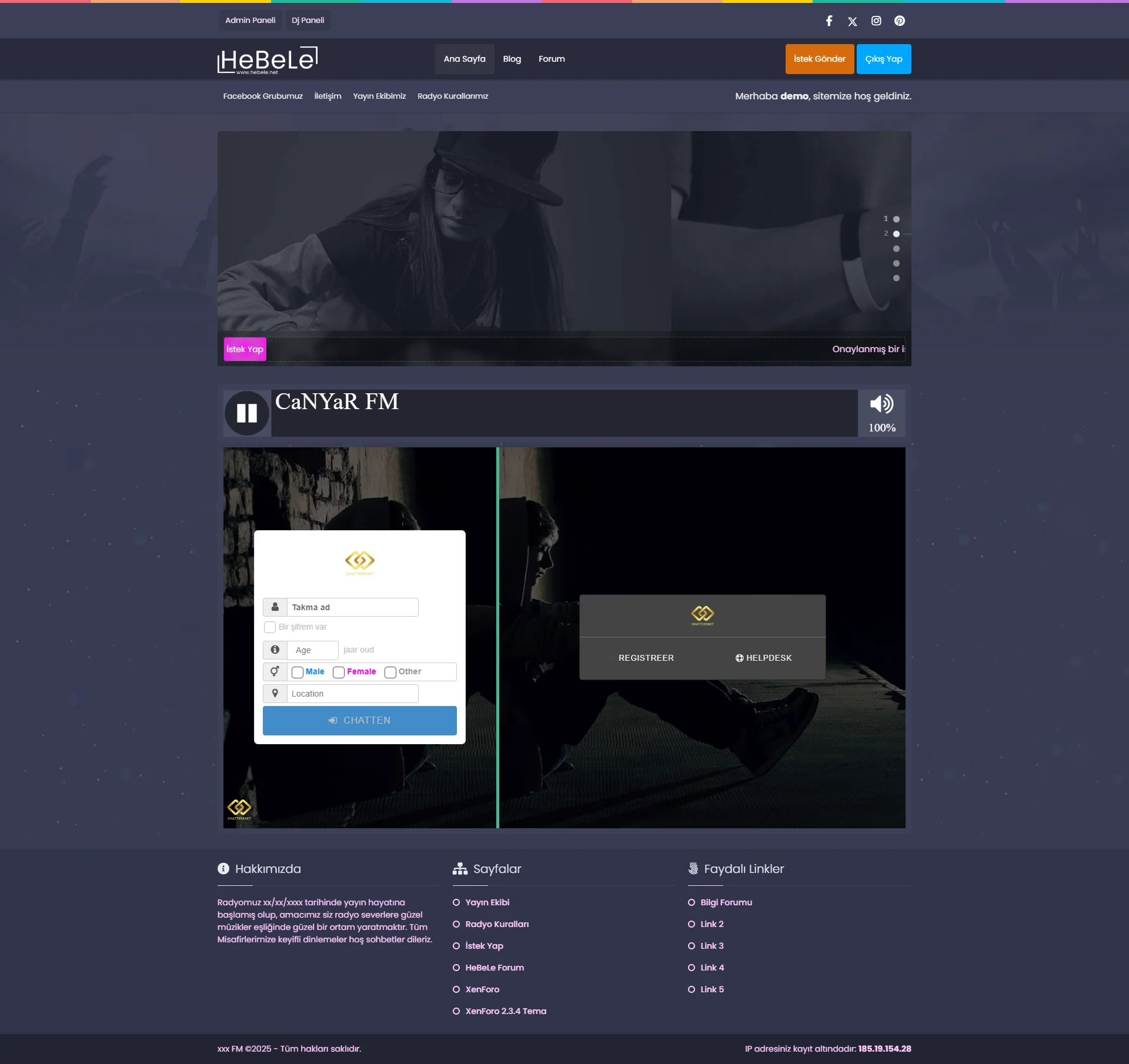Screen dimensions: 1129x1064
Task: Open Link 4 in Faydalı Linkler
Action: point(712,968)
